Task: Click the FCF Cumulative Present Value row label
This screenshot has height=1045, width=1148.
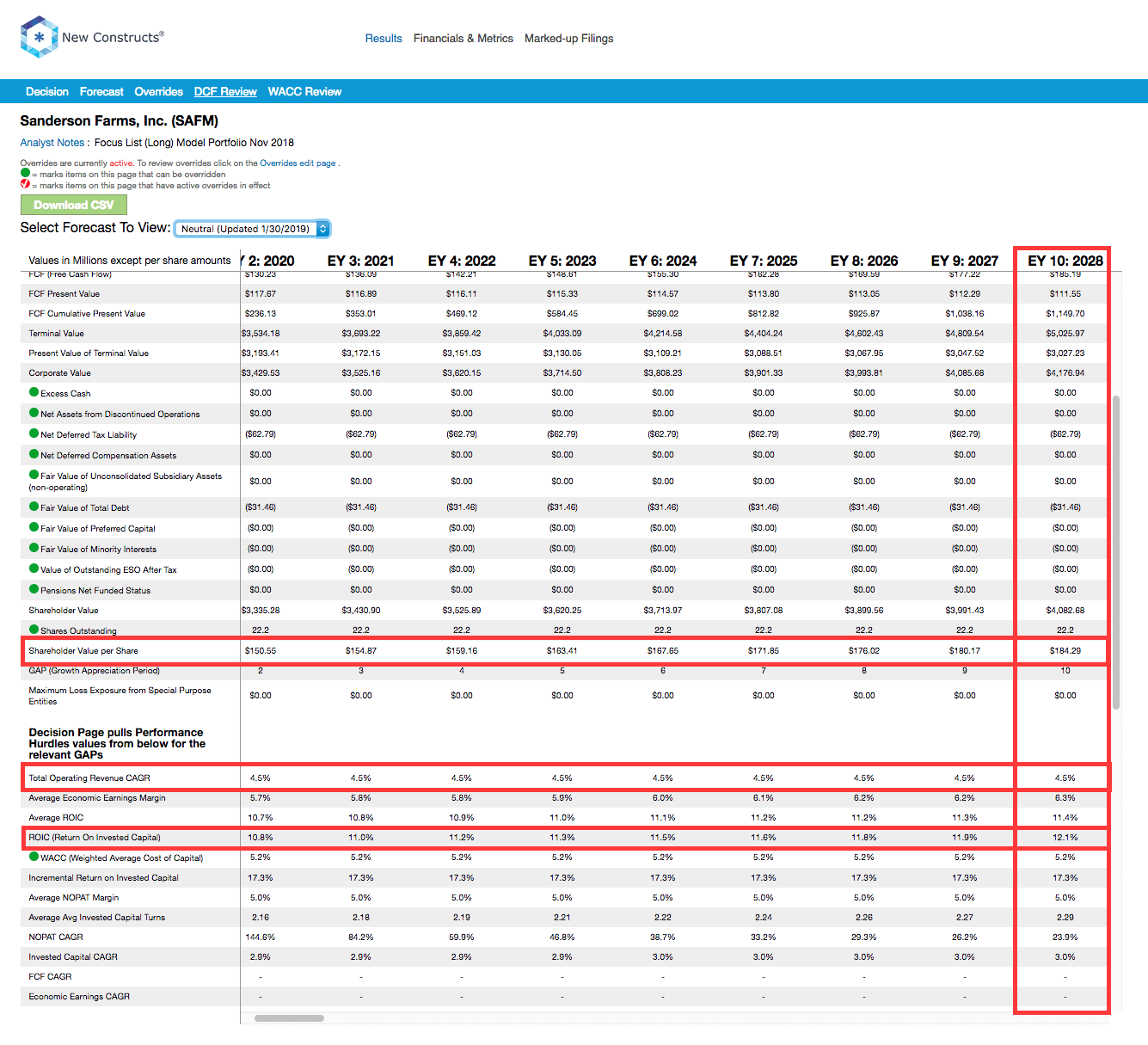Action: click(87, 314)
